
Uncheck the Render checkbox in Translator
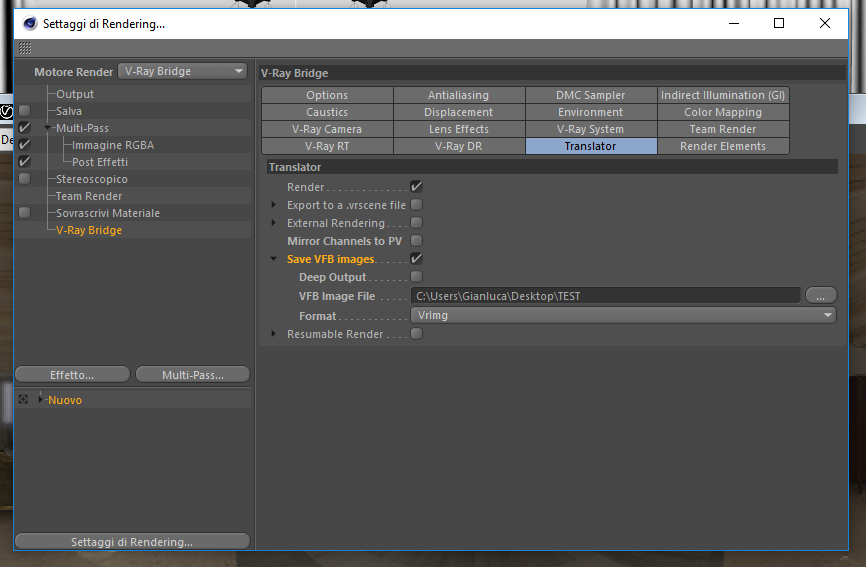click(x=416, y=187)
